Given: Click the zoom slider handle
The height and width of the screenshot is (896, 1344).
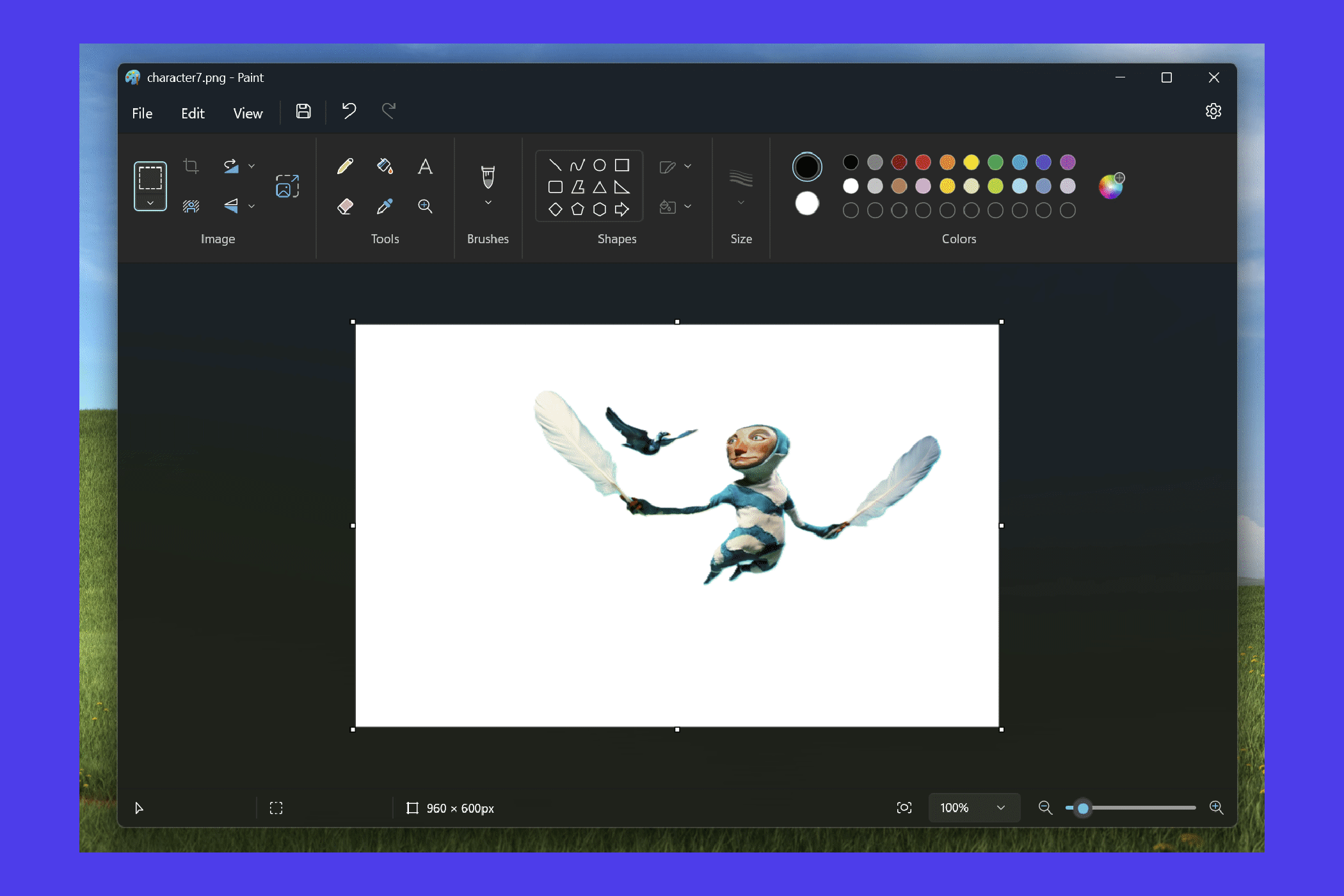Looking at the screenshot, I should [1083, 808].
